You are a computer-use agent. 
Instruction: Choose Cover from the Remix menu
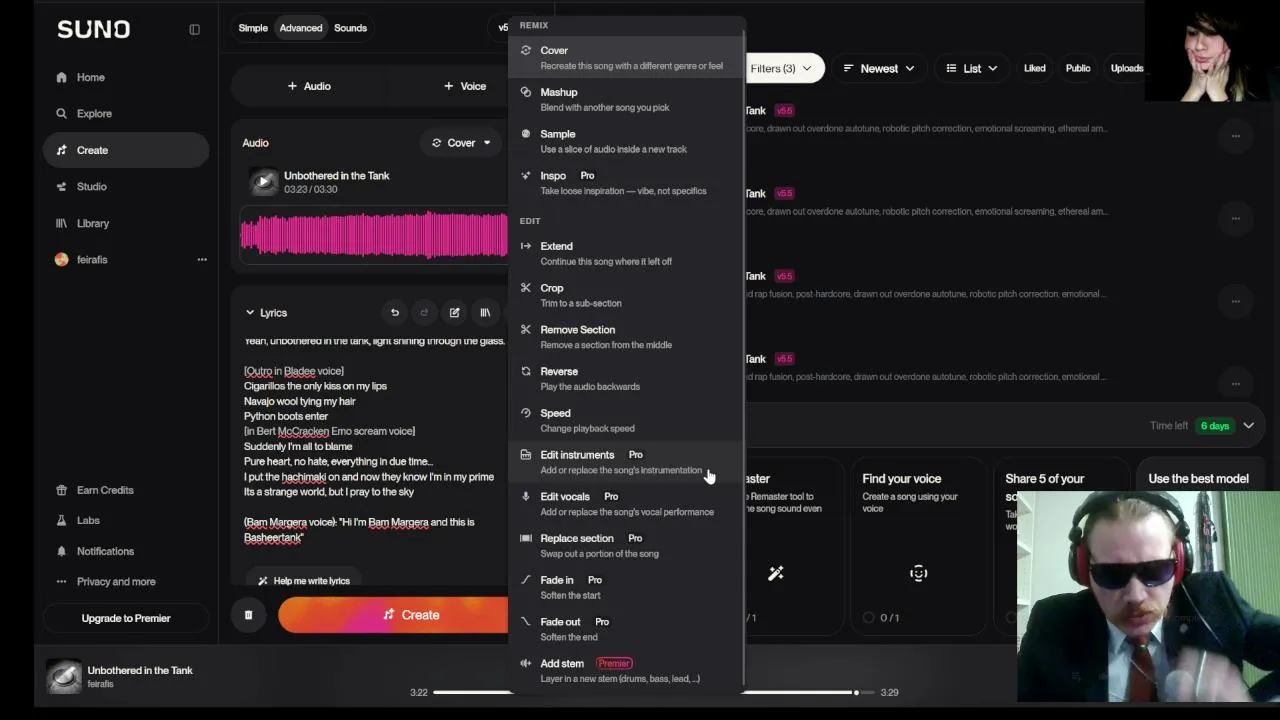[627, 58]
